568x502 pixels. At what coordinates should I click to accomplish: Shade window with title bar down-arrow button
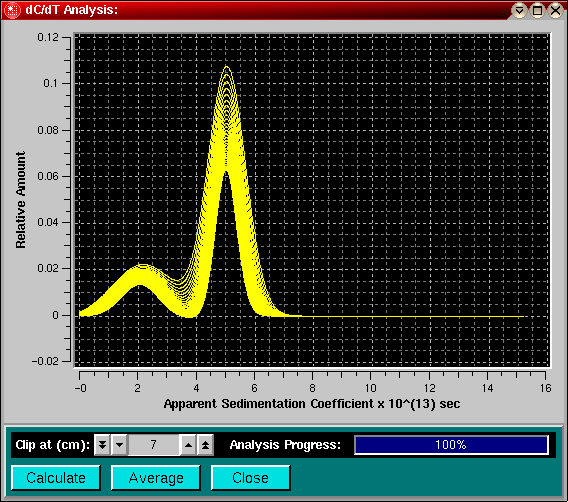(519, 10)
